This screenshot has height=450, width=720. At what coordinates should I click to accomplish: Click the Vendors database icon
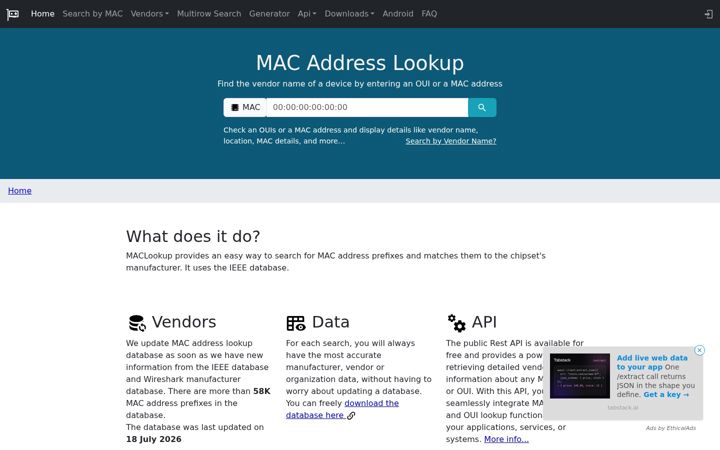click(x=137, y=323)
